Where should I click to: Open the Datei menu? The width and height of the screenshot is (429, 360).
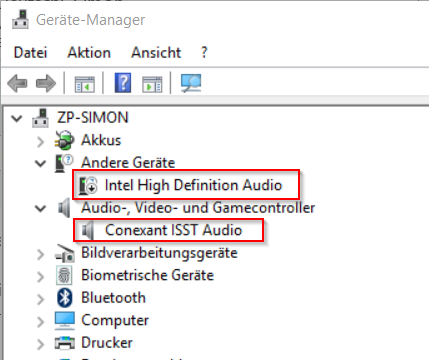point(30,53)
